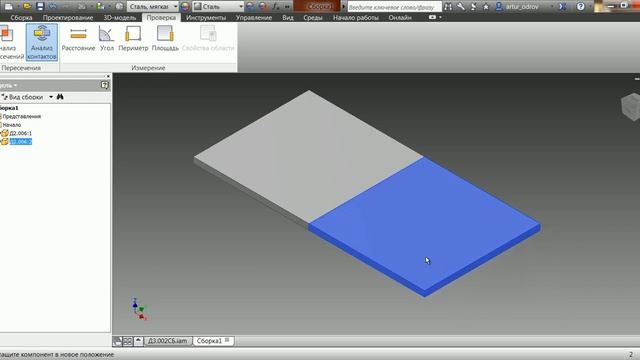Open the Среды ribbon tab
The width and height of the screenshot is (640, 360).
pos(313,18)
